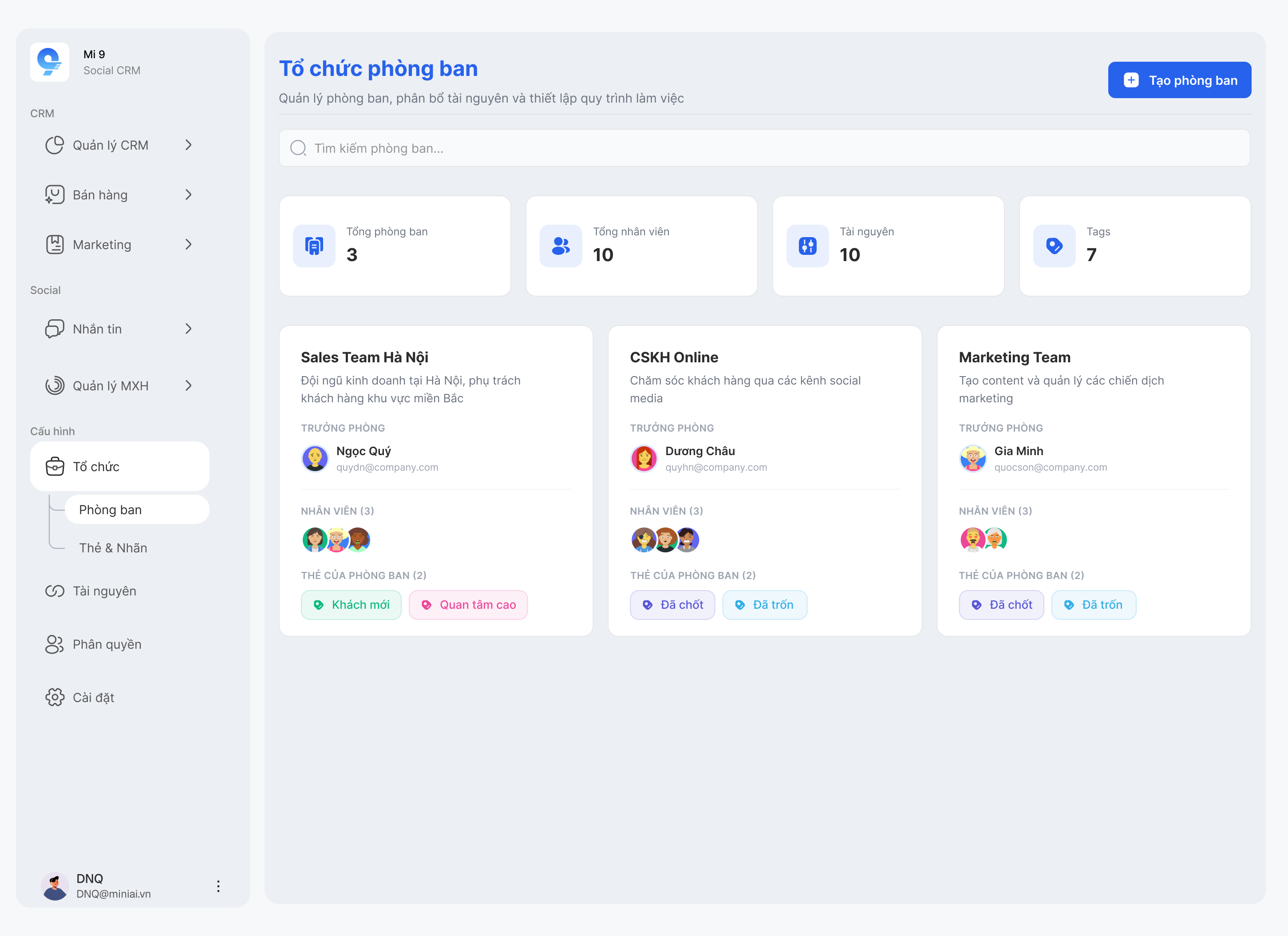The image size is (1288, 936).
Task: Click the Tổng nhân viên people icon
Action: (561, 246)
